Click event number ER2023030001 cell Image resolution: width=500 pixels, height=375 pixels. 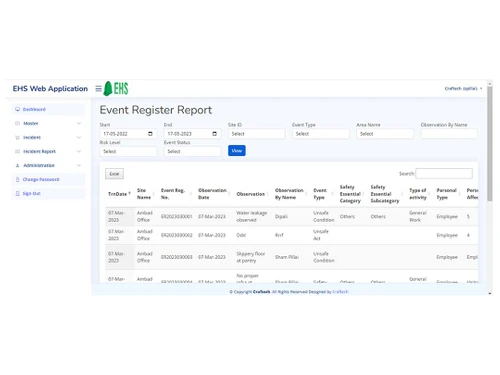click(x=177, y=216)
